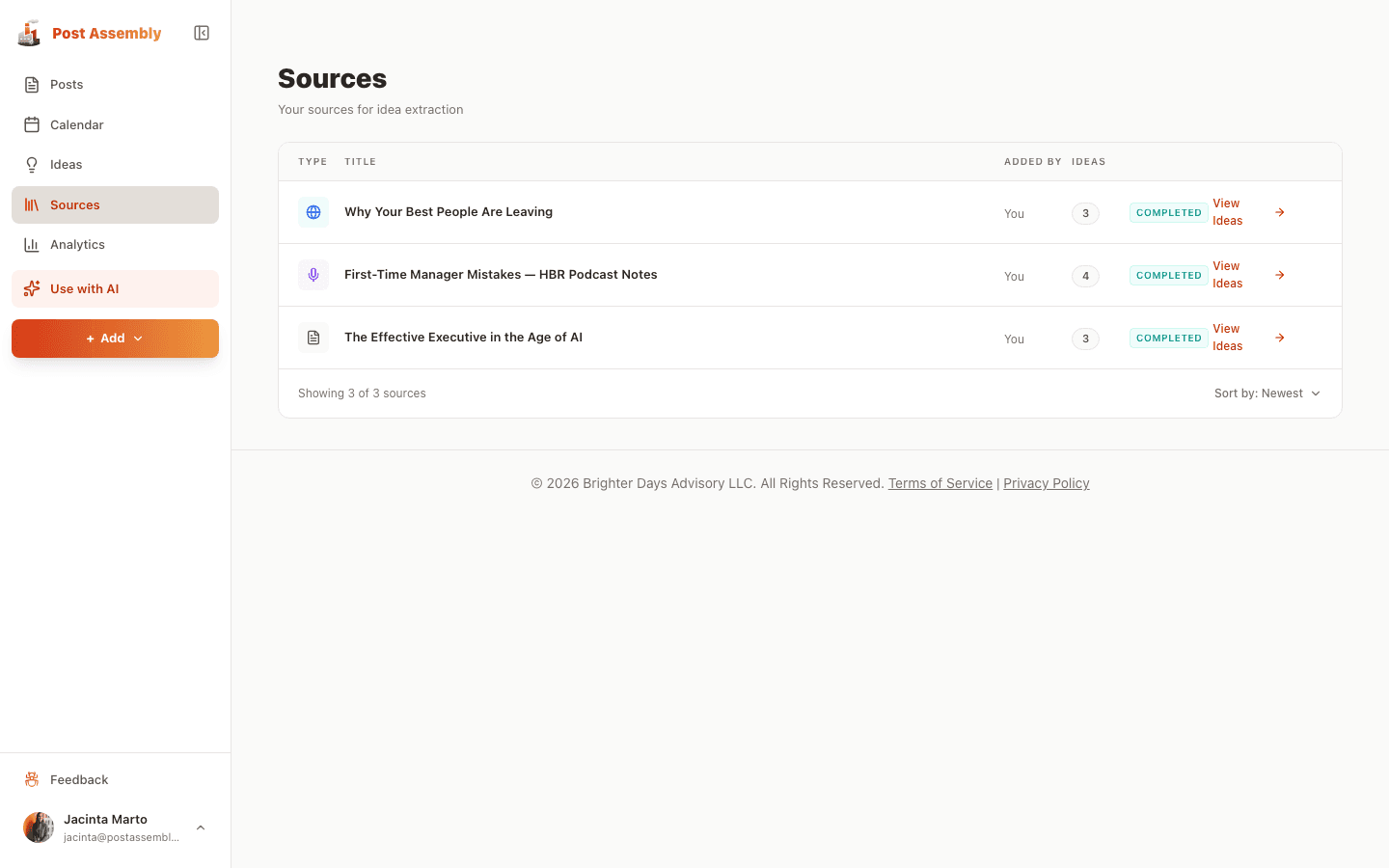Image resolution: width=1389 pixels, height=868 pixels.
Task: Click Jacinta Marto's profile avatar
Action: pyautogui.click(x=37, y=827)
